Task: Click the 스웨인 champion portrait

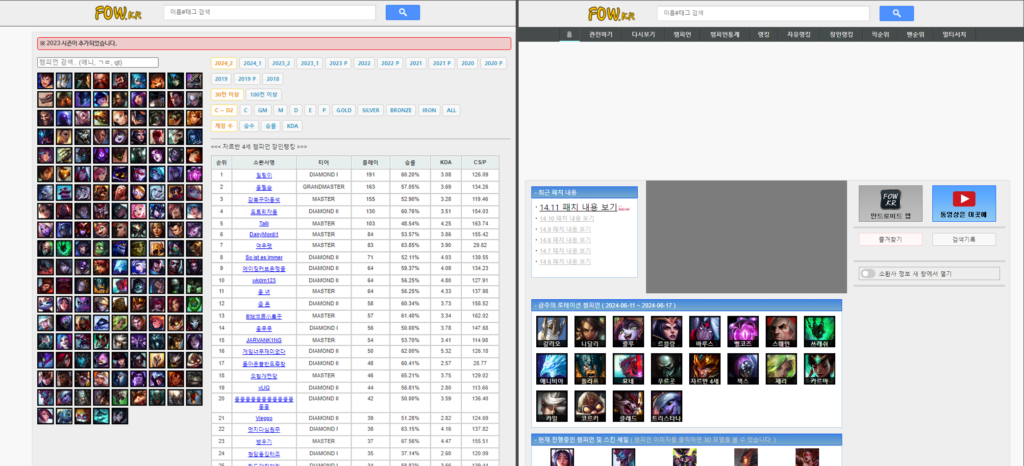Action: [781, 332]
